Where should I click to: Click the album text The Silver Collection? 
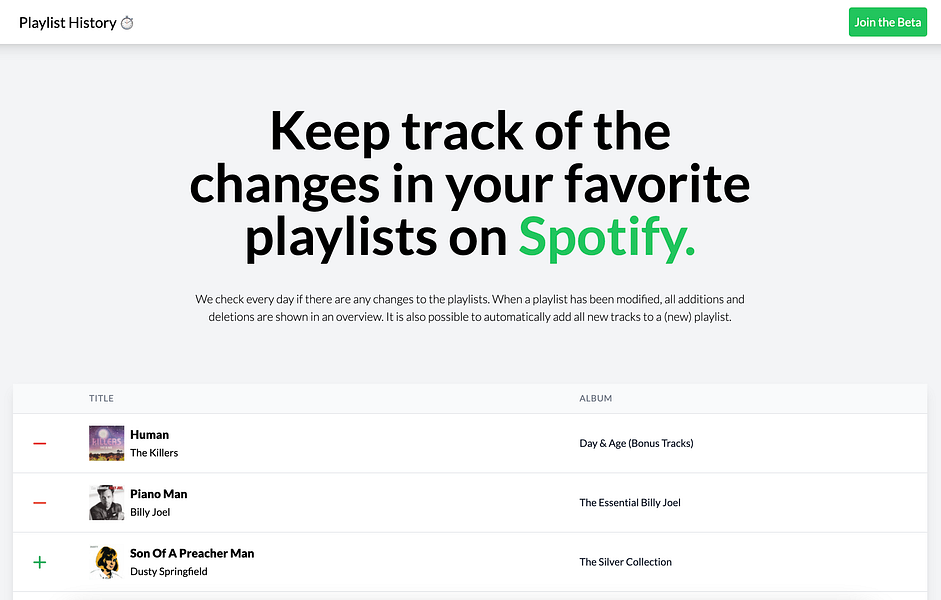point(625,562)
